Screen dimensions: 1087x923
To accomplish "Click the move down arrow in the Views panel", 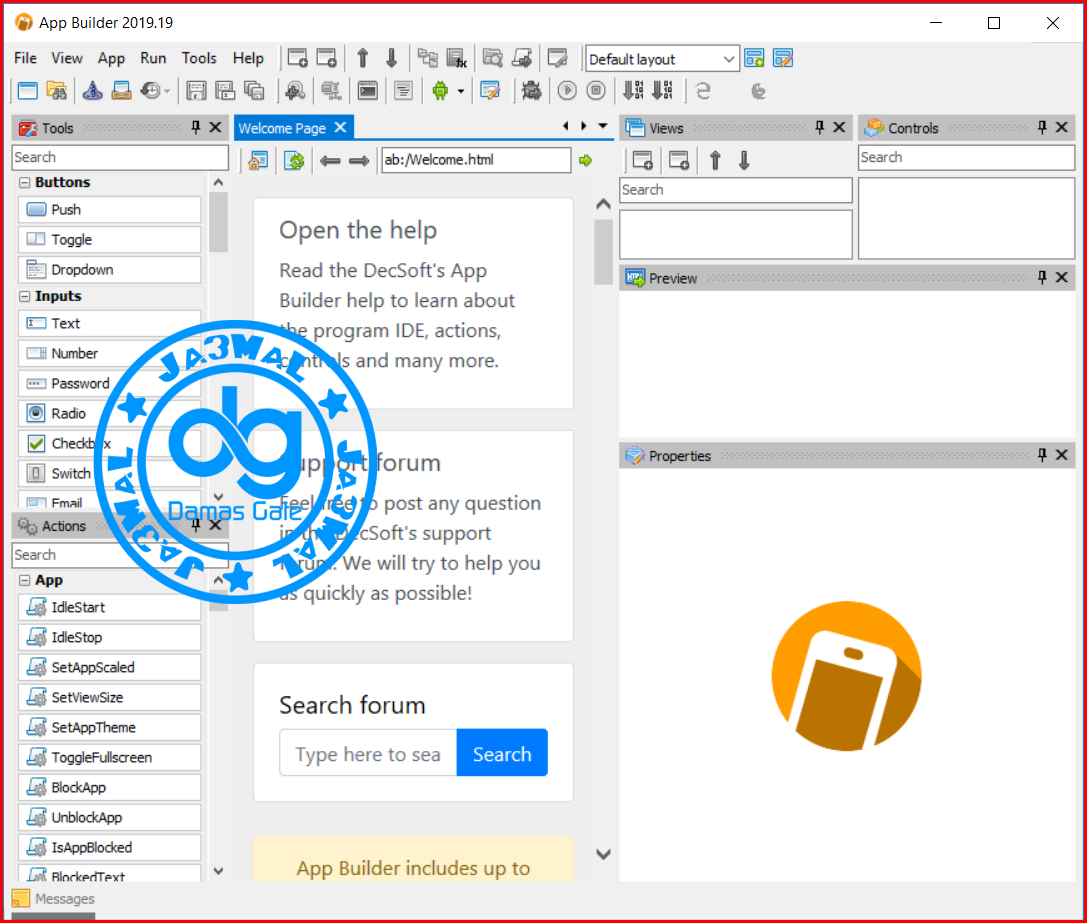I will [x=745, y=160].
